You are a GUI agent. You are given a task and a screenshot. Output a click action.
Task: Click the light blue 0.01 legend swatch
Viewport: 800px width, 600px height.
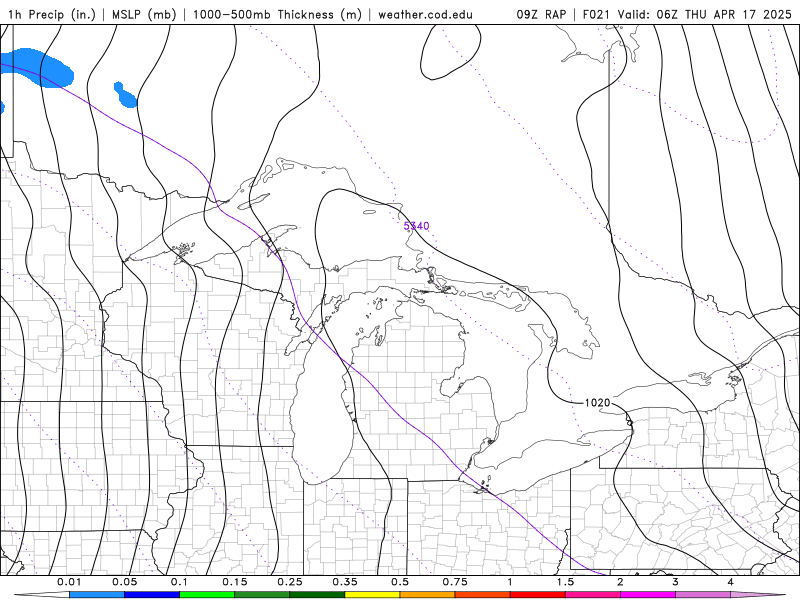(x=97, y=595)
